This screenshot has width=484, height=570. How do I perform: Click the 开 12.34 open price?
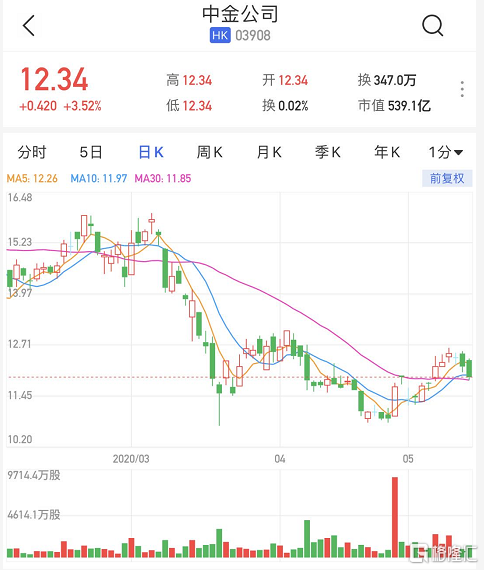pos(285,80)
